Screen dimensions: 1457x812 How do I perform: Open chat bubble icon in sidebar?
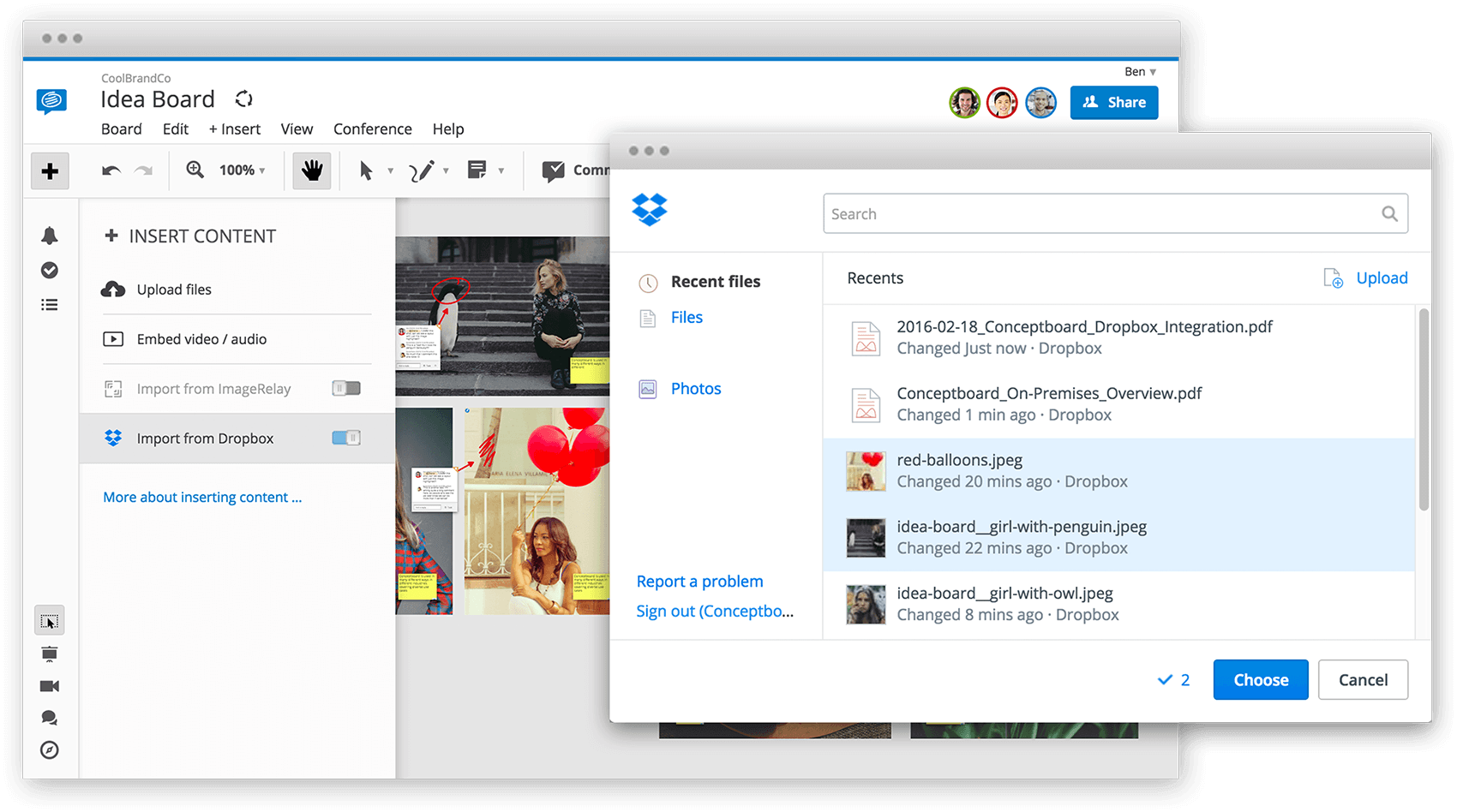(x=50, y=718)
